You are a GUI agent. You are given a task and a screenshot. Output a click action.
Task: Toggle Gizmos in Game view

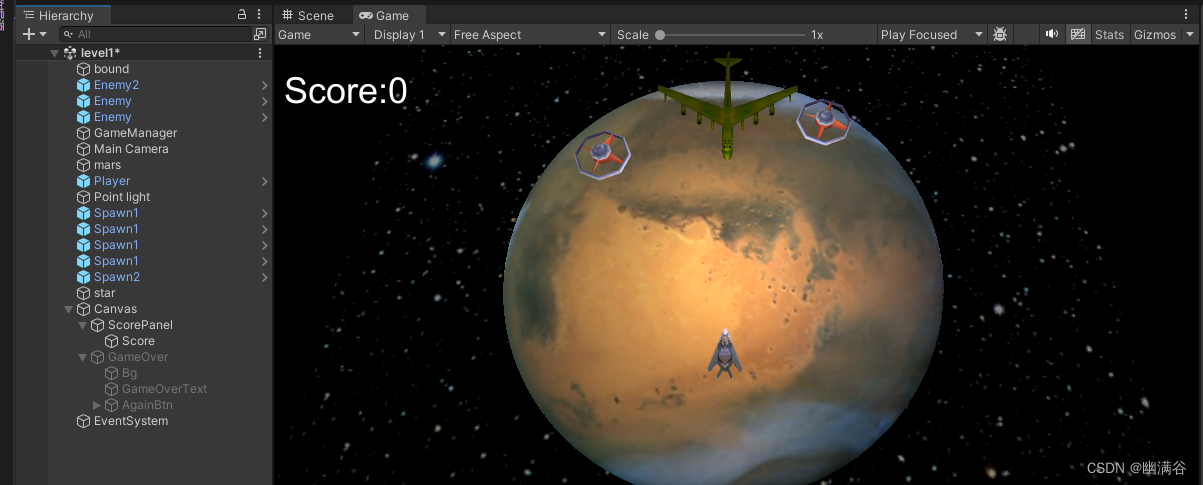pyautogui.click(x=1155, y=34)
